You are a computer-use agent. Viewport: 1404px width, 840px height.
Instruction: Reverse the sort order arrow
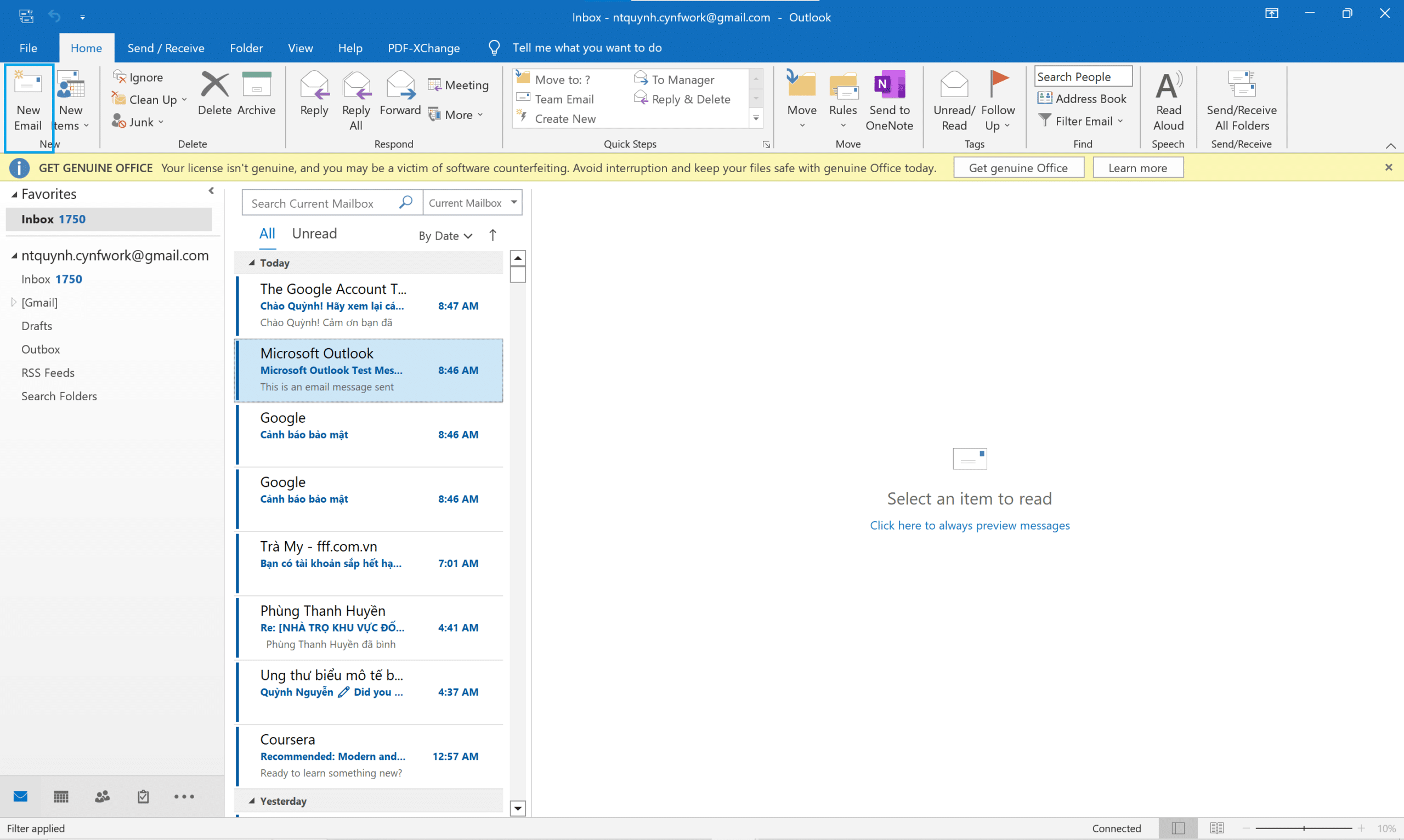click(492, 235)
